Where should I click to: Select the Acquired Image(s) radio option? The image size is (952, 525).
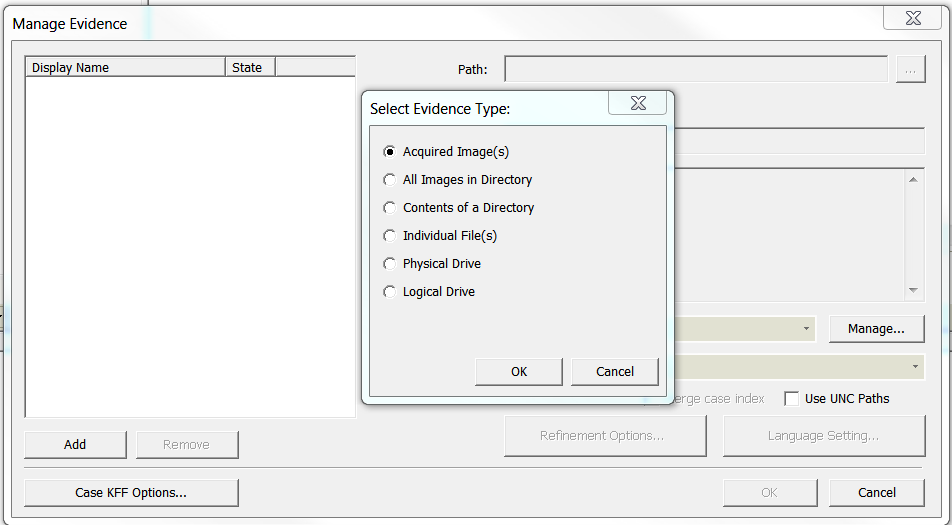389,152
